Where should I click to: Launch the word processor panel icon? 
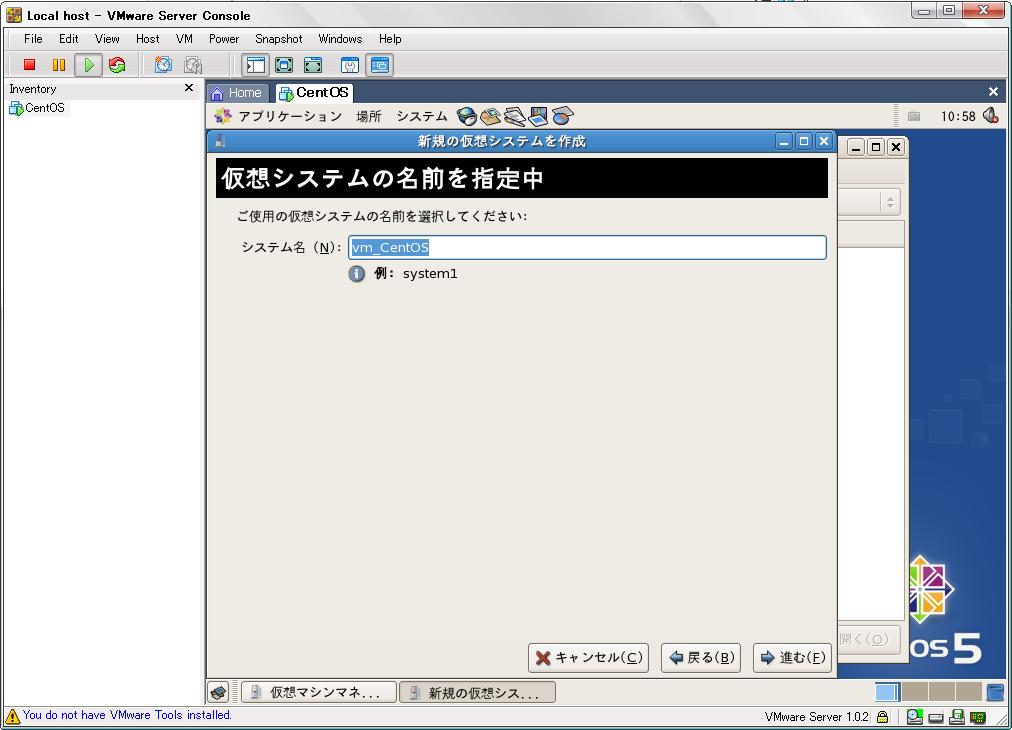514,116
